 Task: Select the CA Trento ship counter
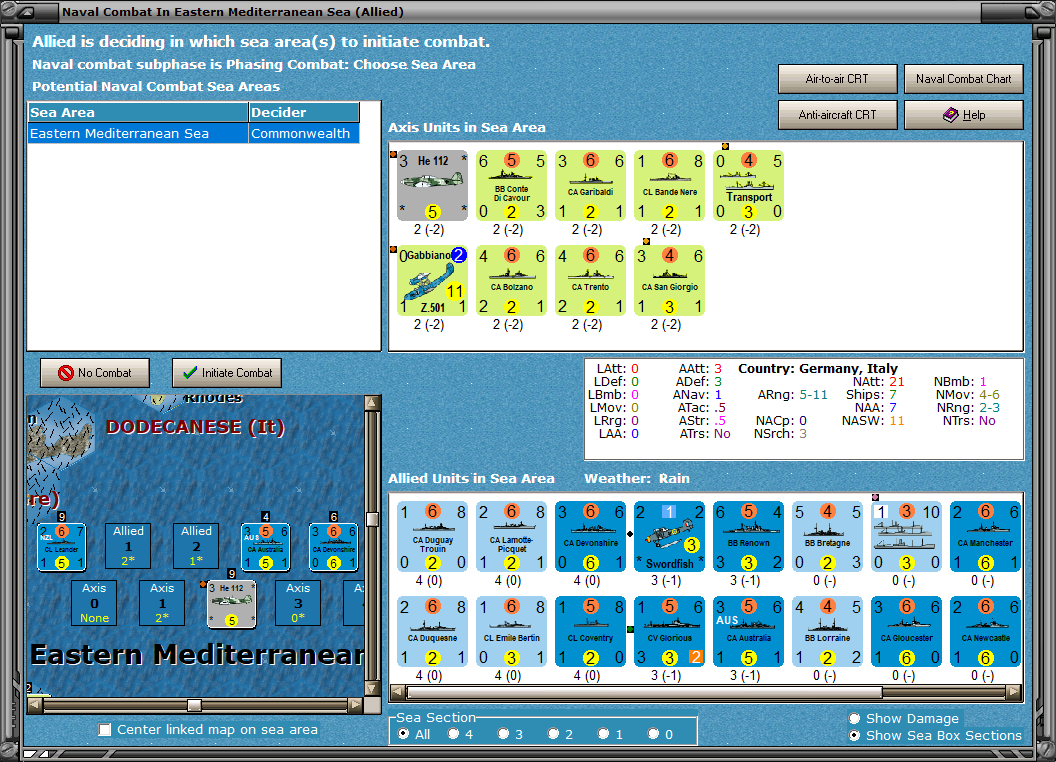tap(590, 280)
